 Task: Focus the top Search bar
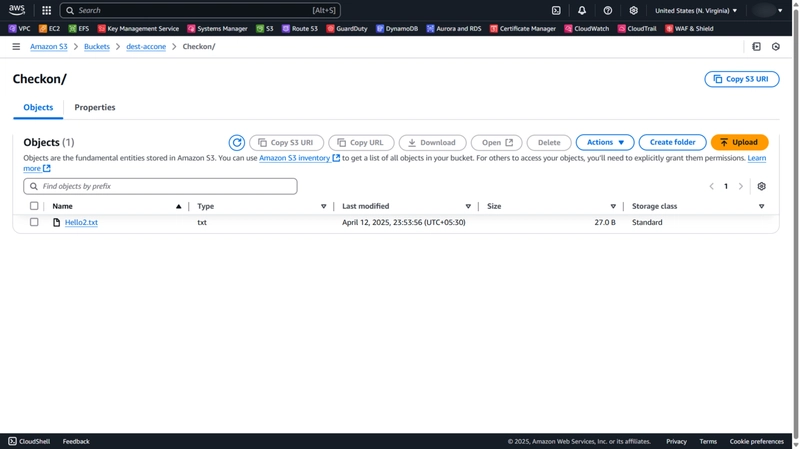[200, 10]
